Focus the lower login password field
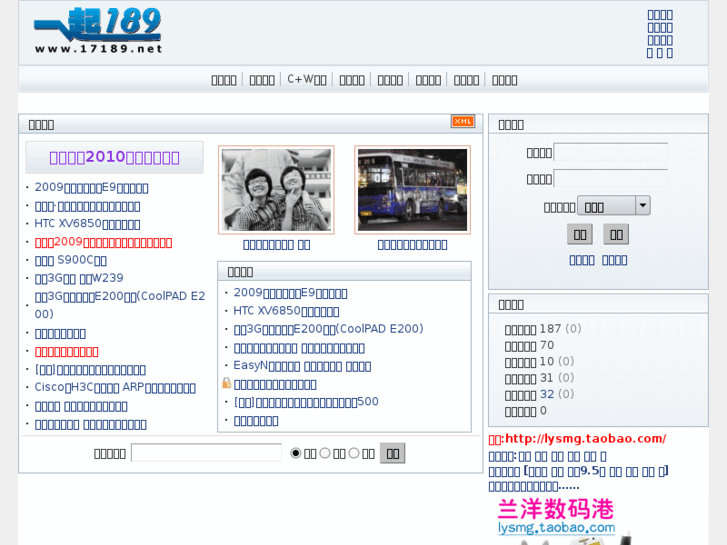The height and width of the screenshot is (545, 727). pos(611,179)
